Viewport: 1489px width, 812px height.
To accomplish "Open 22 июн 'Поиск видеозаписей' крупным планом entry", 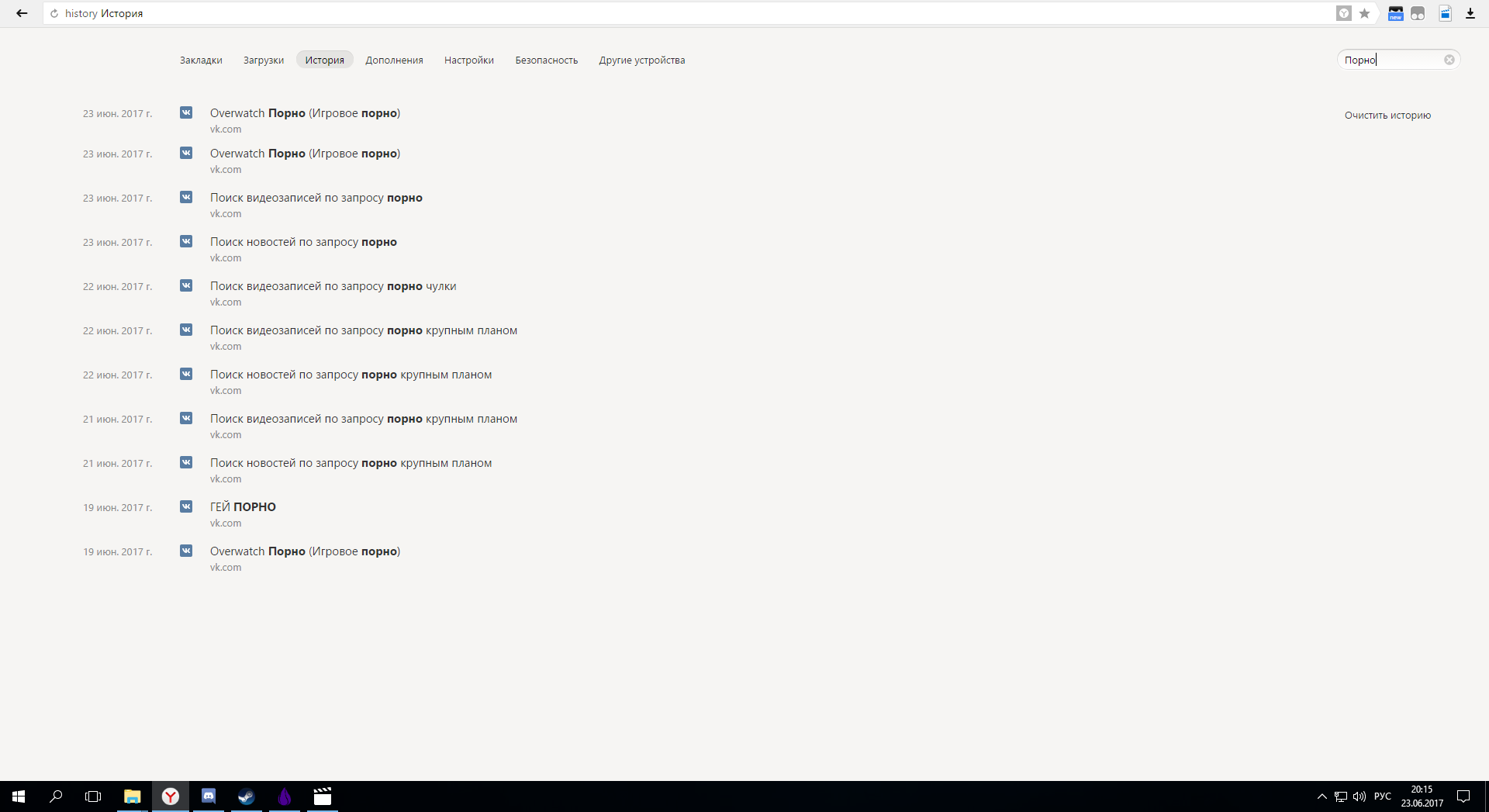I will [x=364, y=330].
